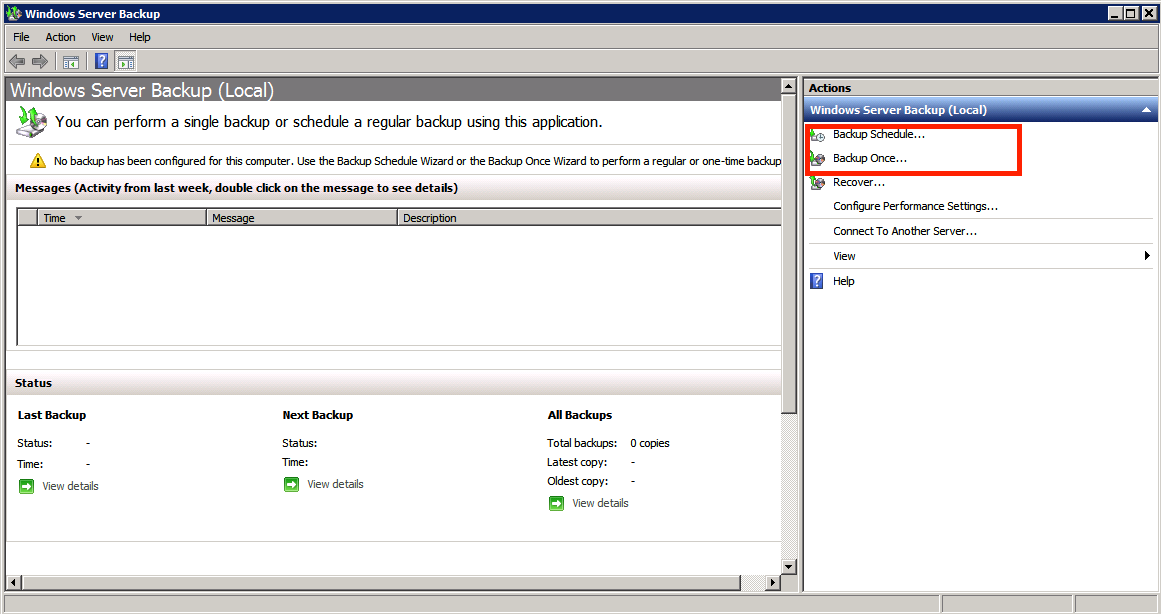Toggle the Show/Hide Console Tree toolbar icon

[x=71, y=61]
